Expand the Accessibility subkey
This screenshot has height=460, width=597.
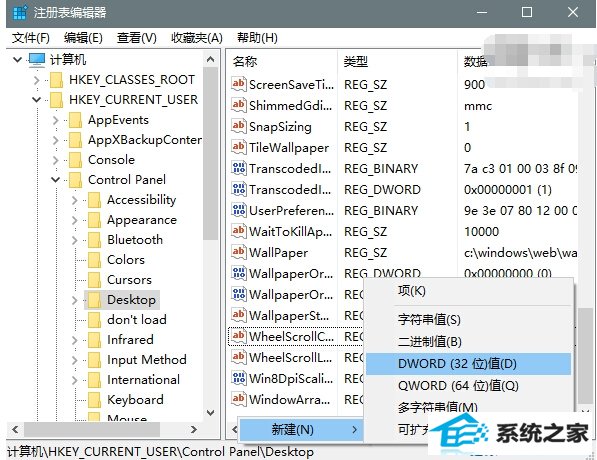[74, 200]
